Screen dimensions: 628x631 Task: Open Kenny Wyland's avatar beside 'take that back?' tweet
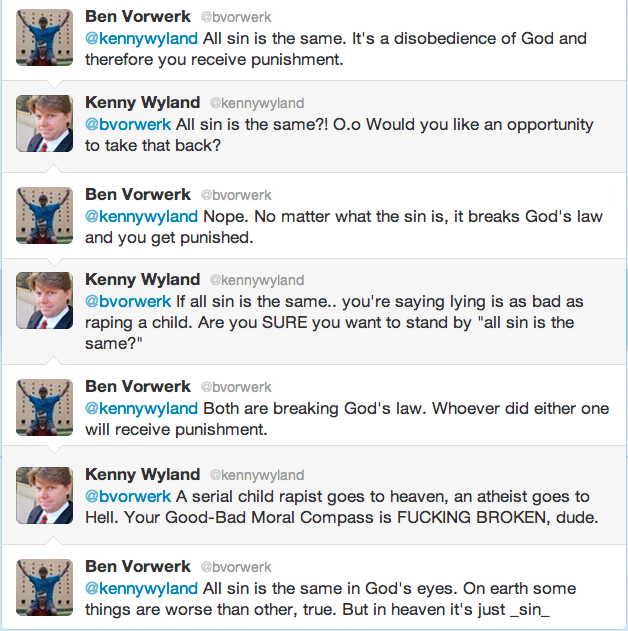coord(44,124)
